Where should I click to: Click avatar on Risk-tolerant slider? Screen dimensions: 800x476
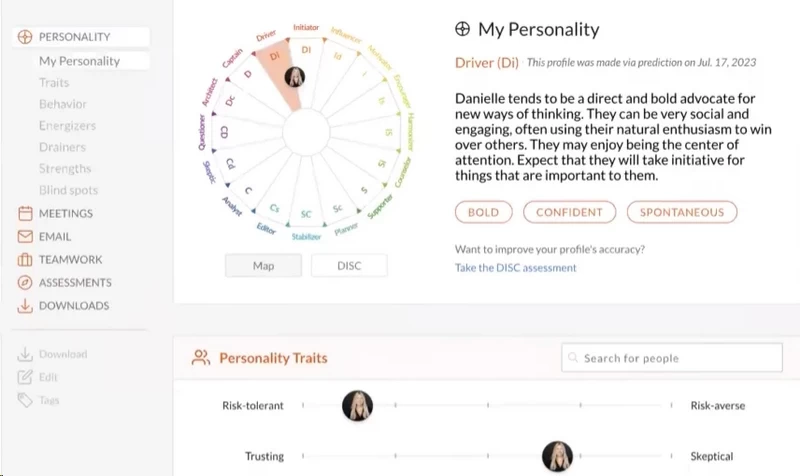point(357,406)
